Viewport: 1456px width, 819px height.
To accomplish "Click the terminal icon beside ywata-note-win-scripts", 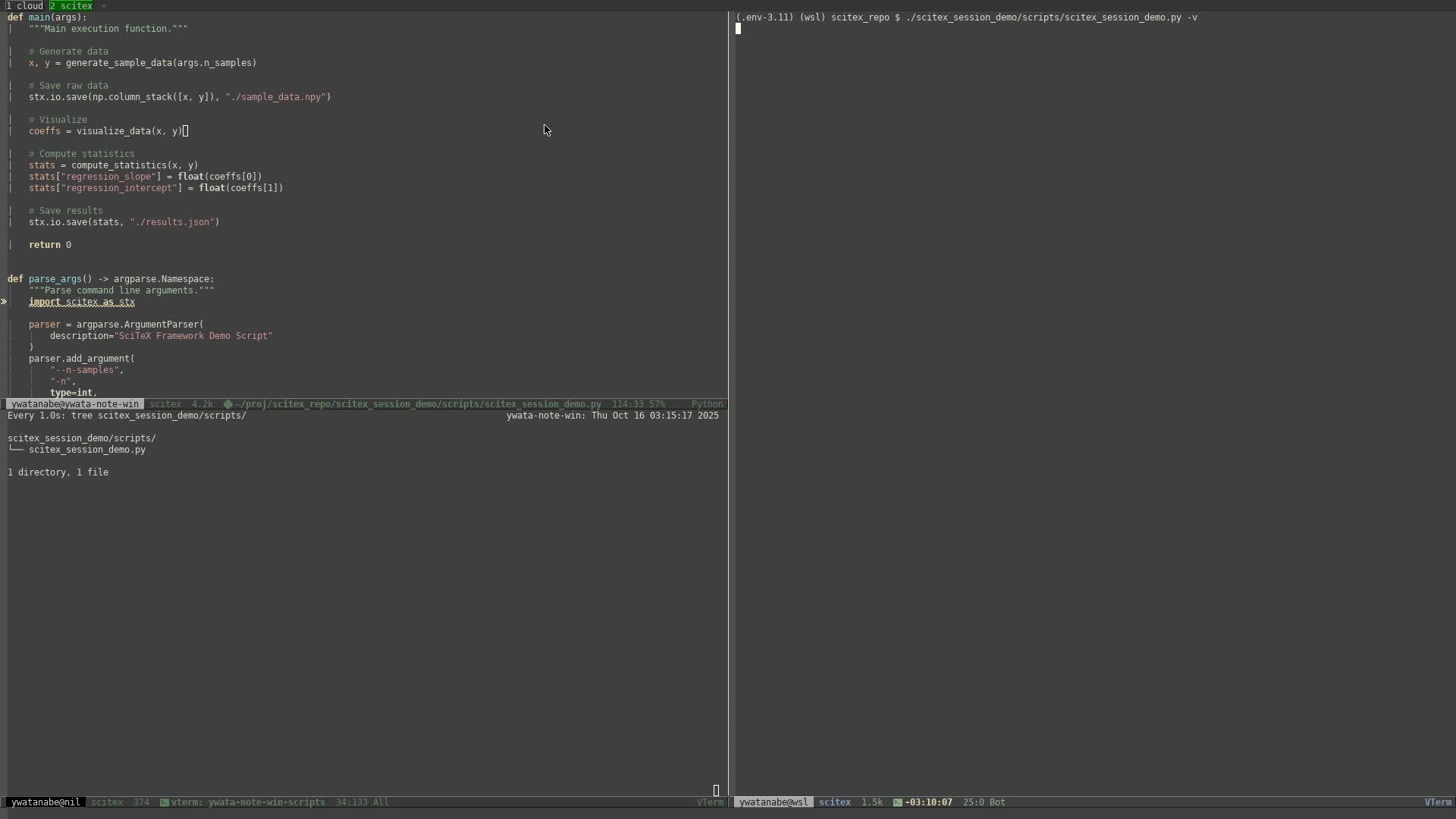I will [x=163, y=802].
